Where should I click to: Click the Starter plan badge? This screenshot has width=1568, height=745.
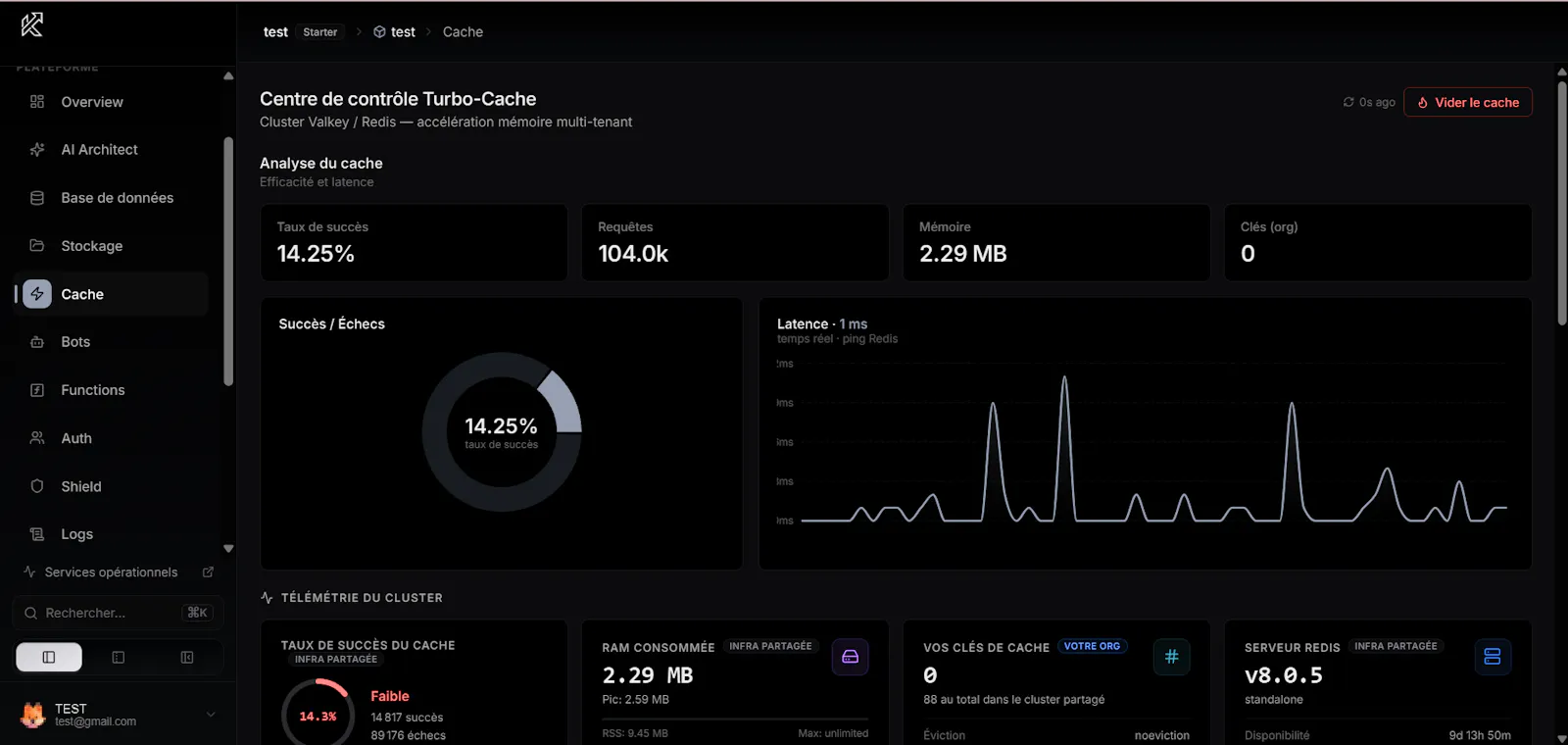tap(320, 32)
